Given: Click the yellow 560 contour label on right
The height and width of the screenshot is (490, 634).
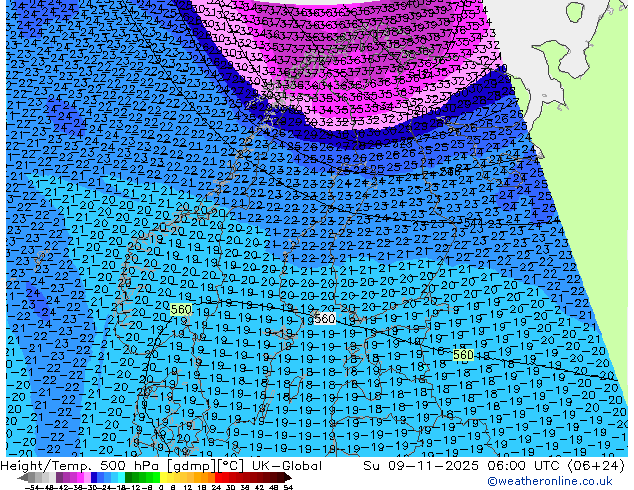Looking at the screenshot, I should [463, 355].
